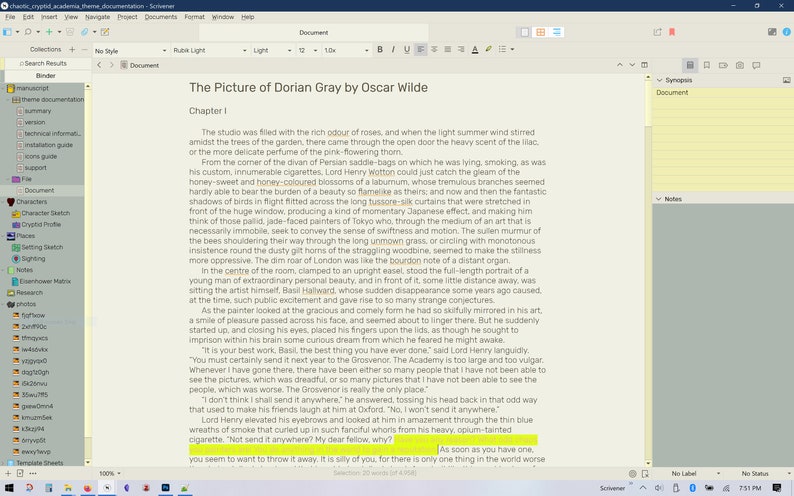This screenshot has height=496, width=794.
Task: Click the highlight color marker icon
Action: 489,50
